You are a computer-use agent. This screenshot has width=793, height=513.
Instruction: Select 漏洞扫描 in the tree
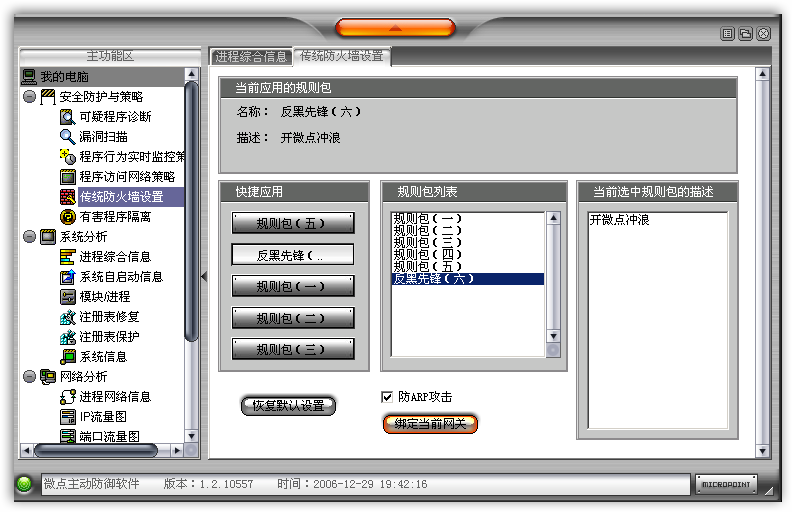[103, 137]
